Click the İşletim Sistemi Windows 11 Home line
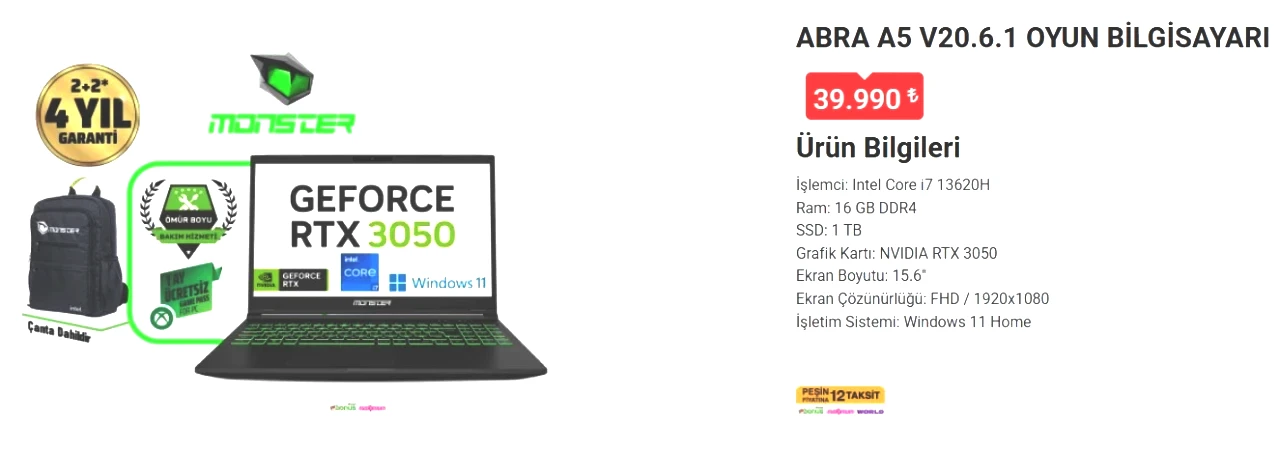 (913, 322)
